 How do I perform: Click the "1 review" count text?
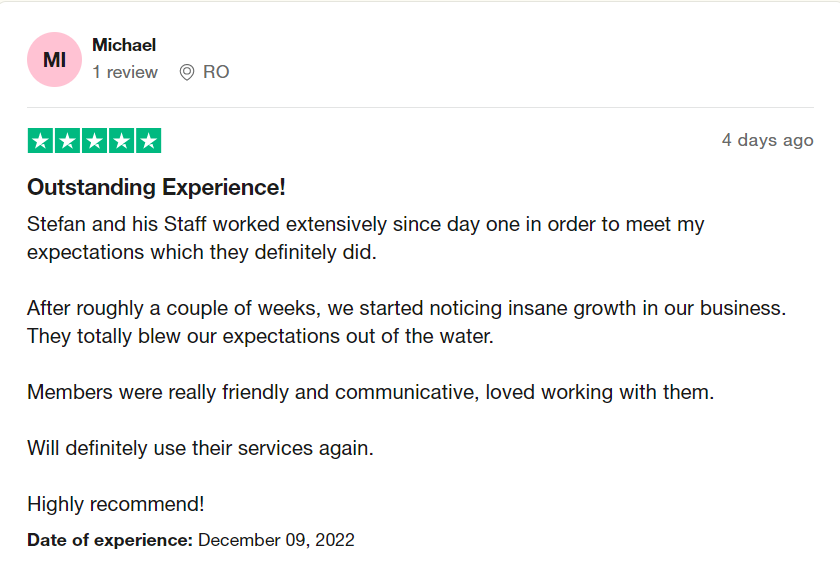point(125,72)
